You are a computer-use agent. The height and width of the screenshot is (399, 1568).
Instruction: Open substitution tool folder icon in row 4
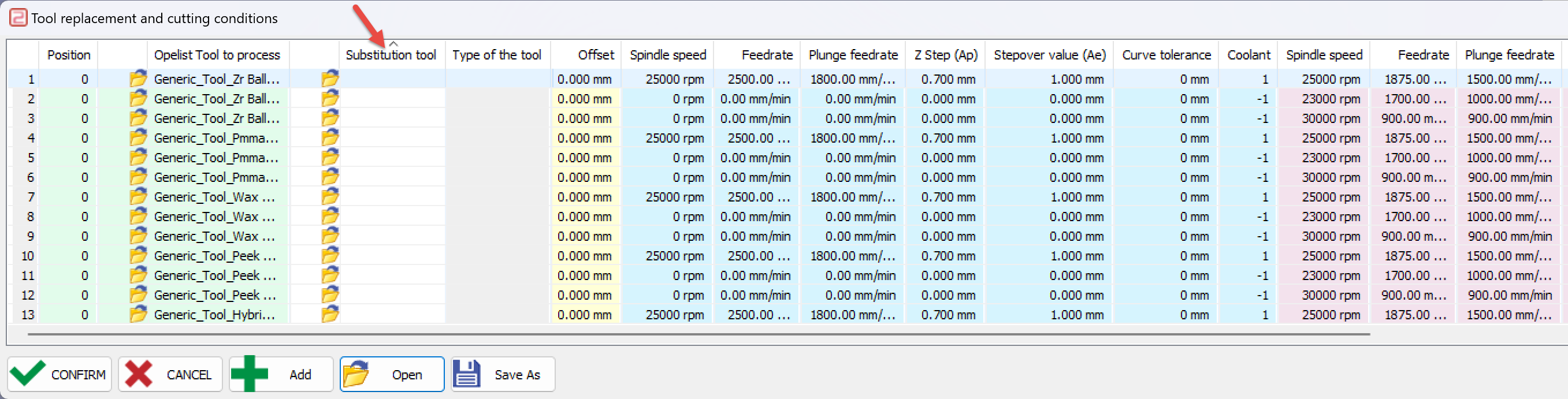click(x=330, y=137)
